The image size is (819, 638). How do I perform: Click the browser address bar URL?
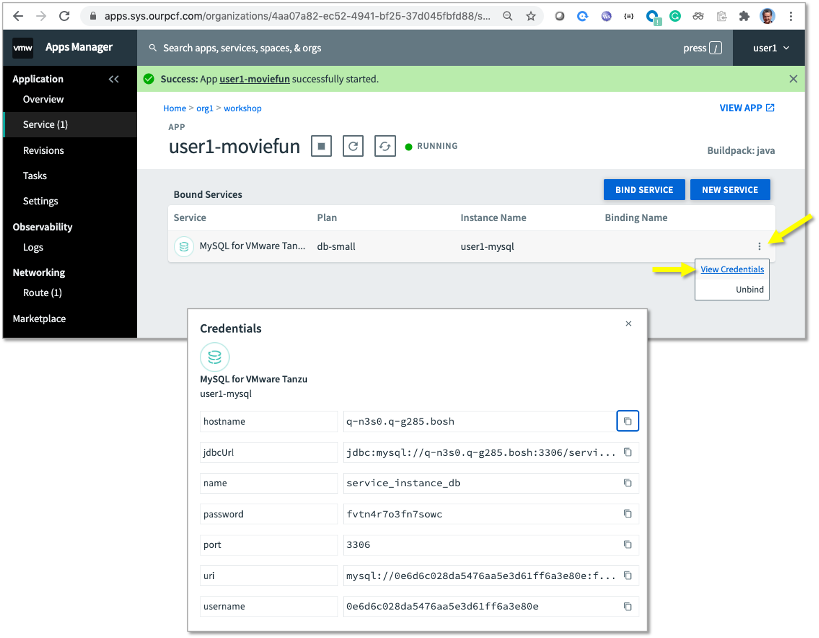click(x=297, y=16)
